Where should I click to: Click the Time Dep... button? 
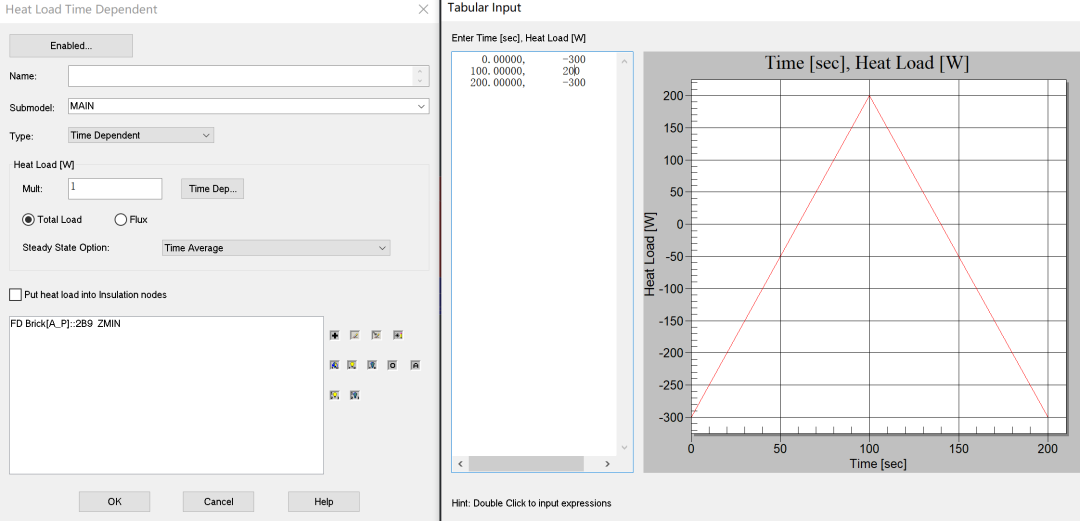coord(212,189)
